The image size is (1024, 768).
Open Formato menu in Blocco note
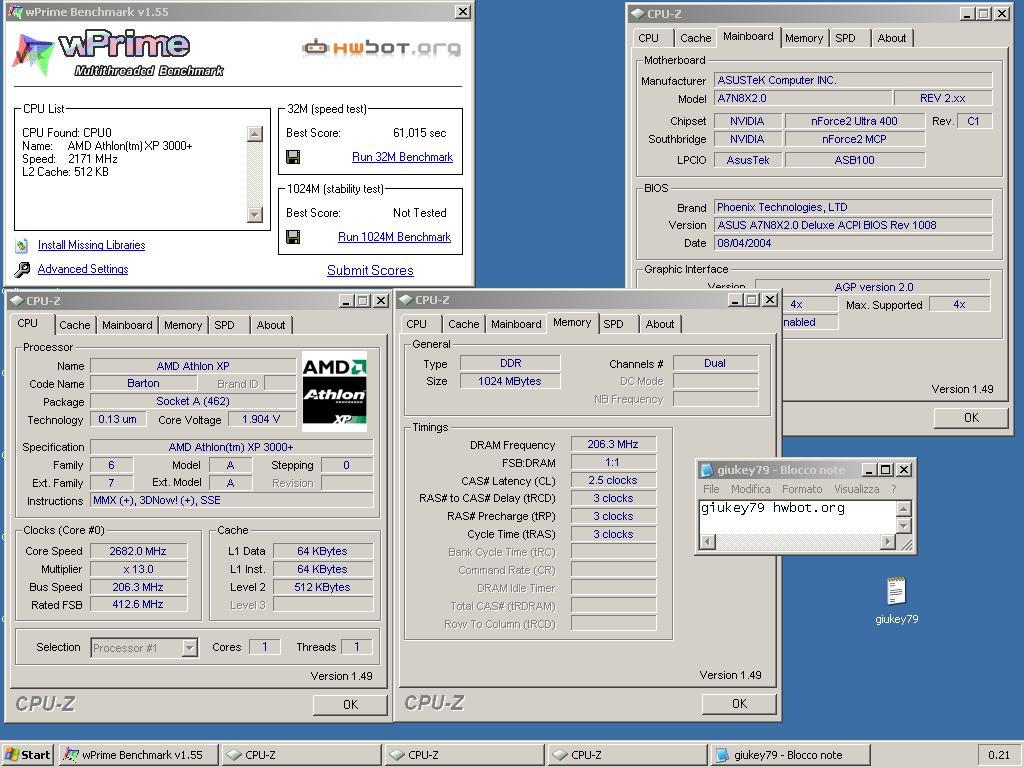coord(802,489)
